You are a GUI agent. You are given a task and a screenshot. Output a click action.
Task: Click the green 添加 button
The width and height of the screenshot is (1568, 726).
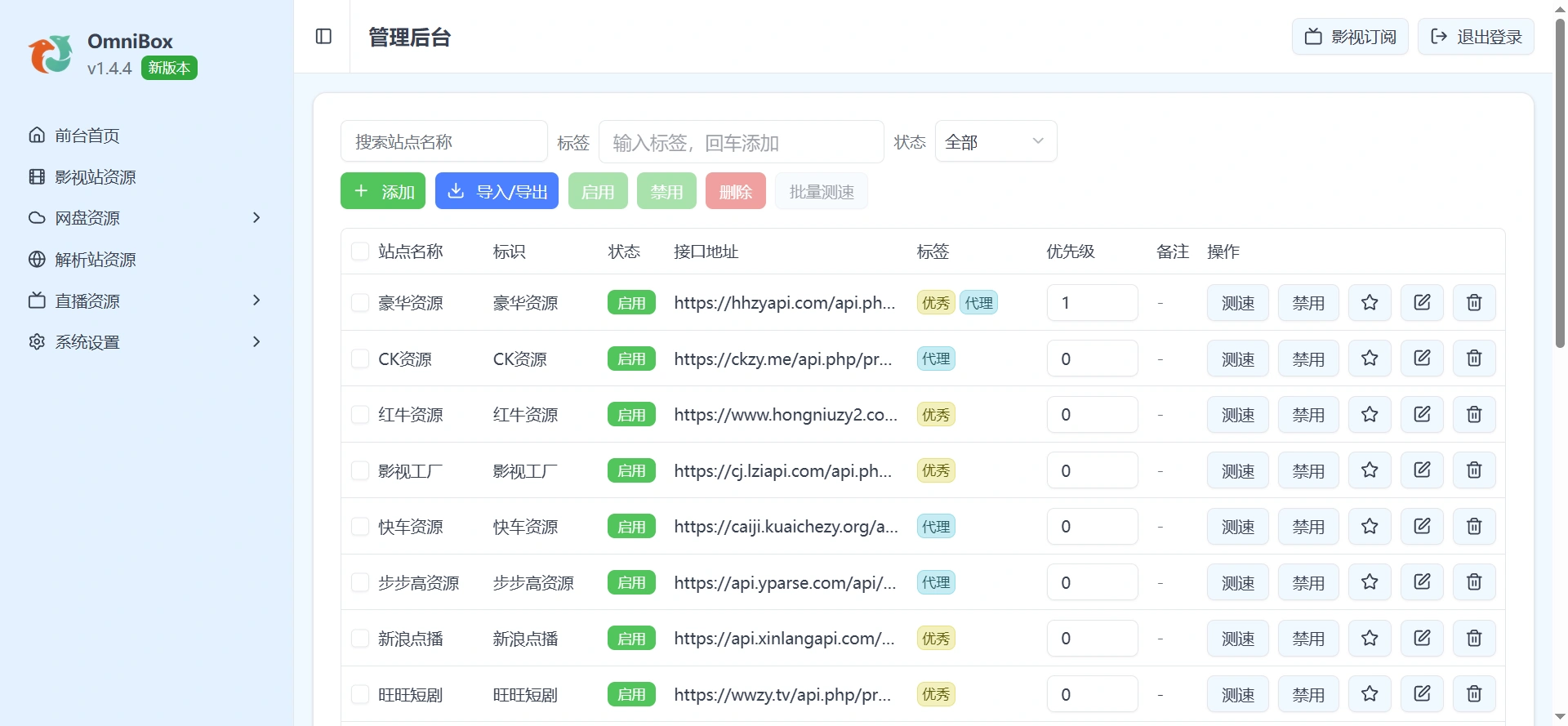pyautogui.click(x=383, y=191)
